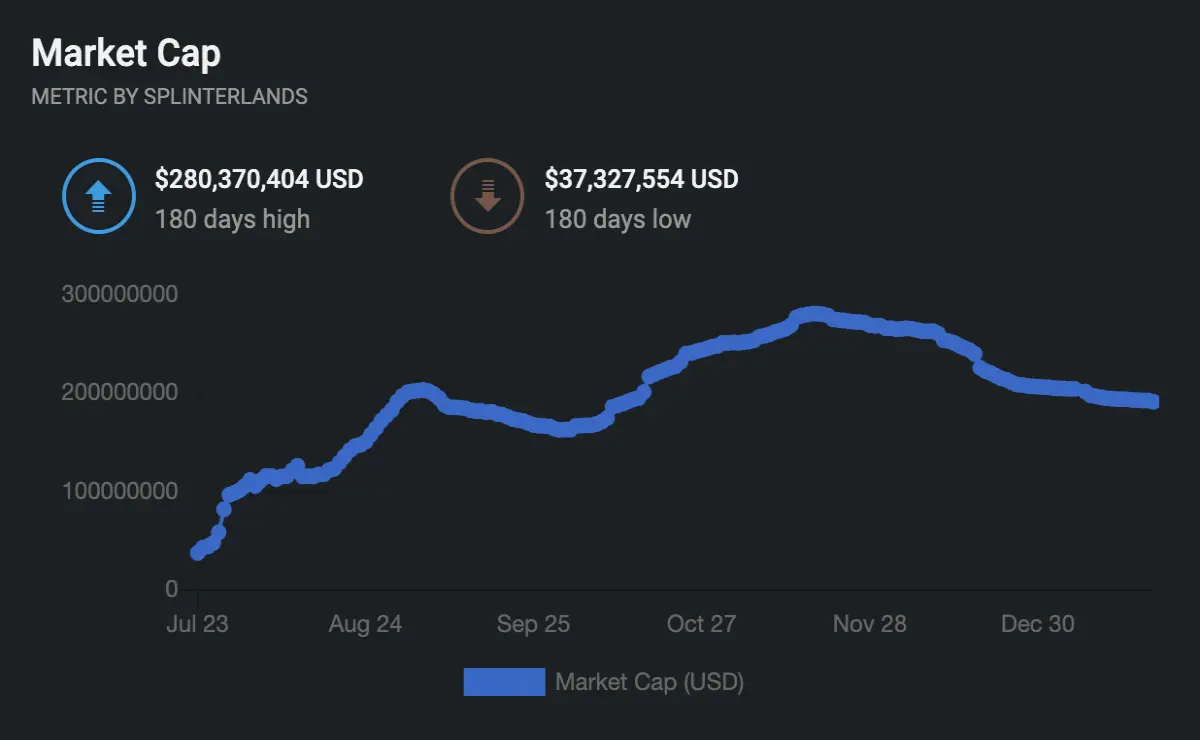The width and height of the screenshot is (1200, 740).
Task: Click the 300000000 y-axis label
Action: click(x=120, y=295)
